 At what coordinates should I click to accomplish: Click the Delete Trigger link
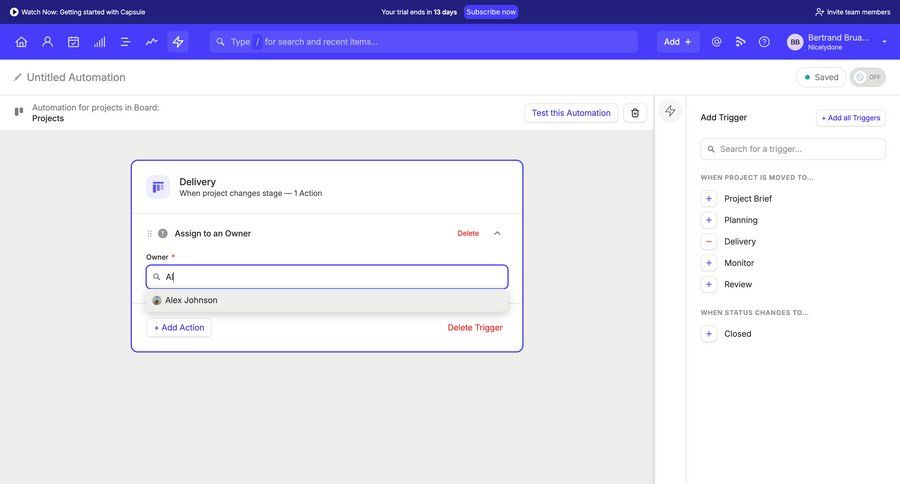[x=475, y=328]
